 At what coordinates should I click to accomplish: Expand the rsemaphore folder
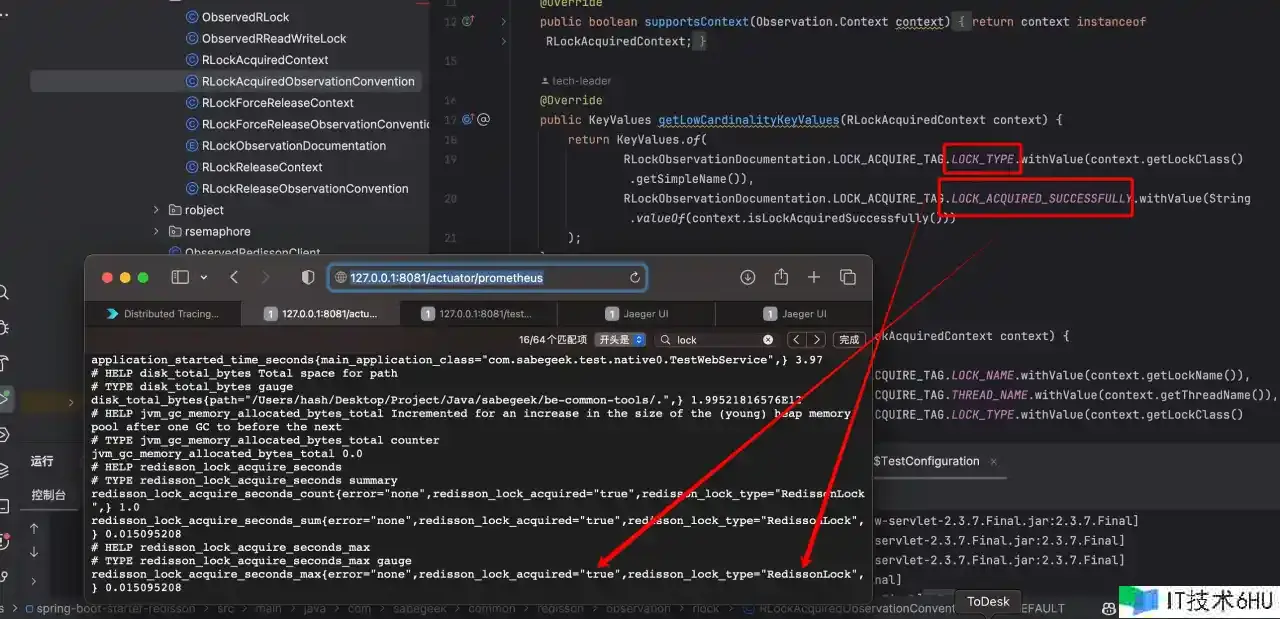[x=156, y=231]
